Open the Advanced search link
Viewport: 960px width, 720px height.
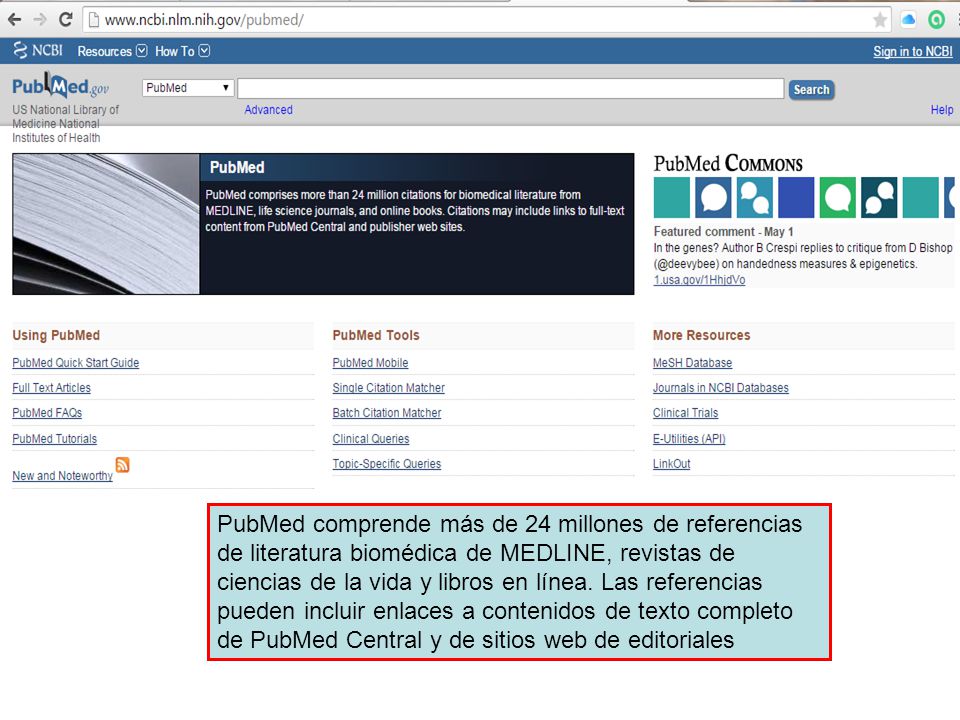(268, 110)
